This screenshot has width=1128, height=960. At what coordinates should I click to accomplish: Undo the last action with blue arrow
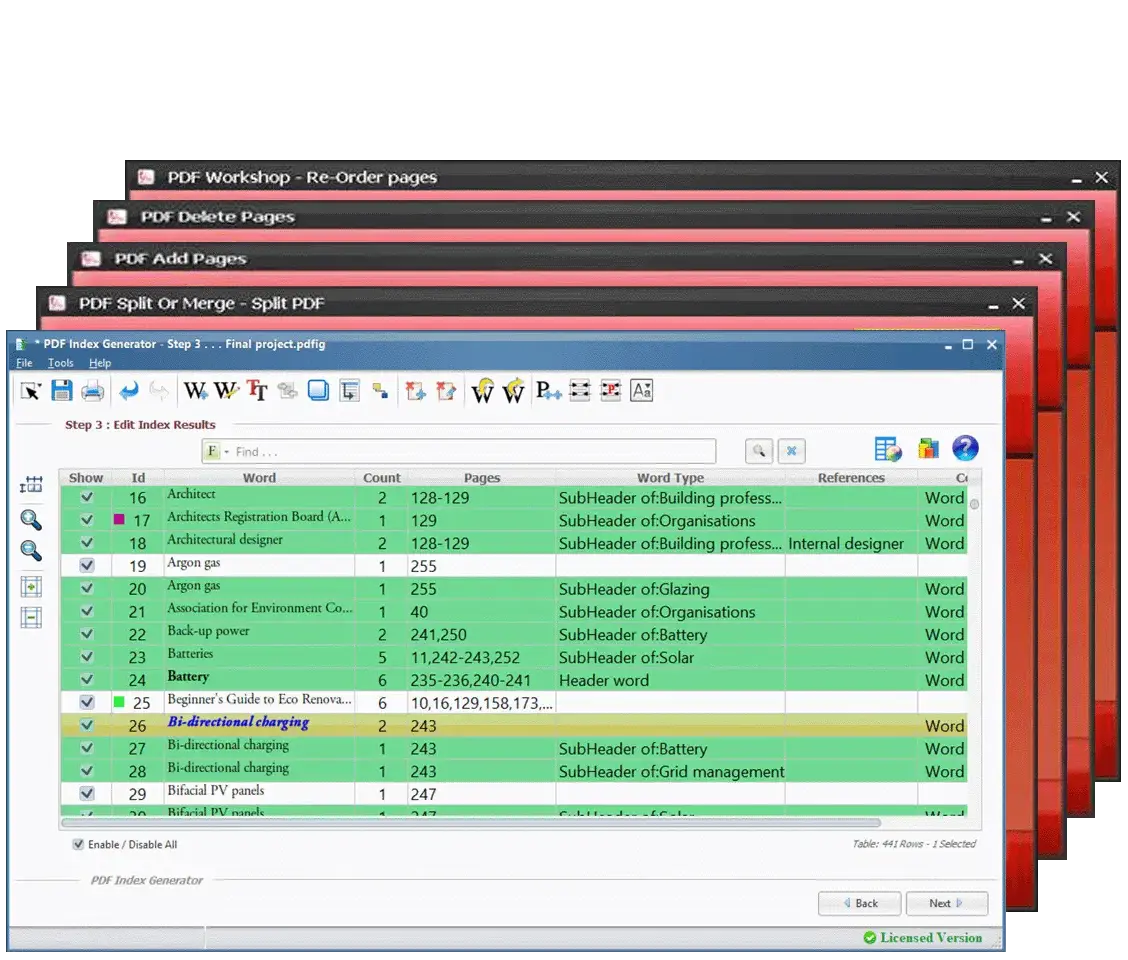(129, 391)
